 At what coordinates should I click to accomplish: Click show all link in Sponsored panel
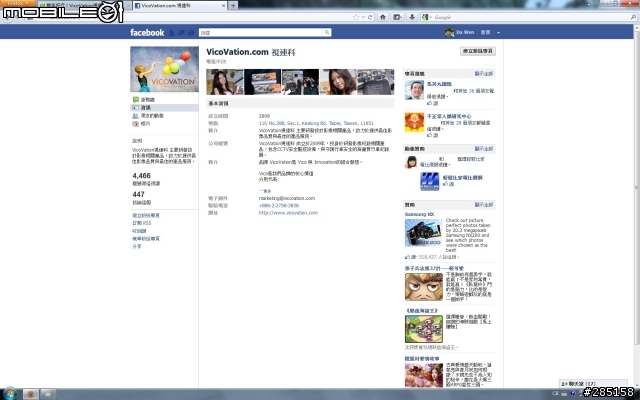click(484, 205)
